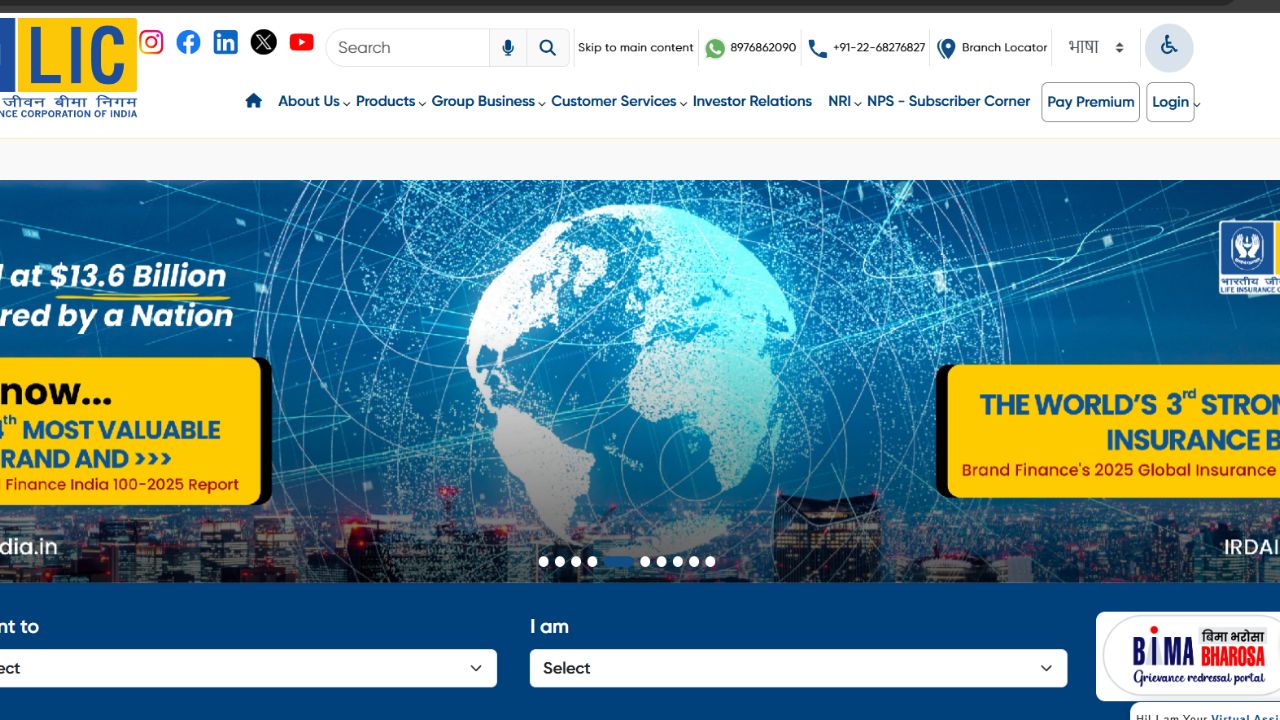This screenshot has height=720, width=1280.
Task: Open LIC's Instagram page icon
Action: coord(151,42)
